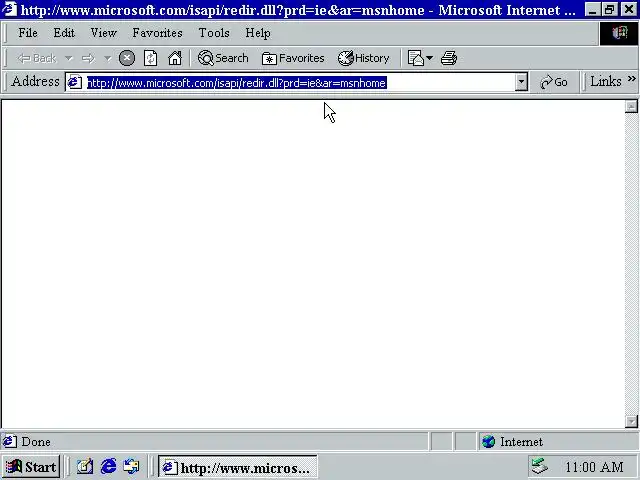Open the Favorites toolbar button

[293, 58]
